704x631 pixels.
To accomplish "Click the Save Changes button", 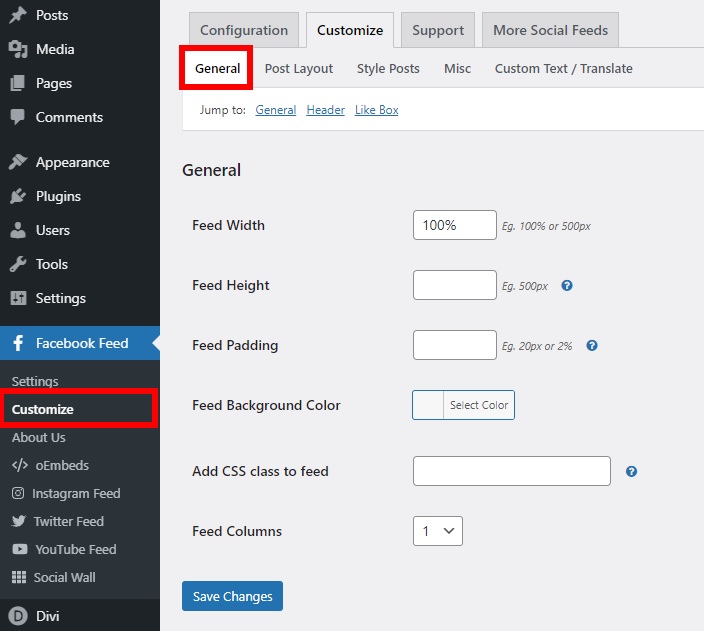I will [x=233, y=596].
